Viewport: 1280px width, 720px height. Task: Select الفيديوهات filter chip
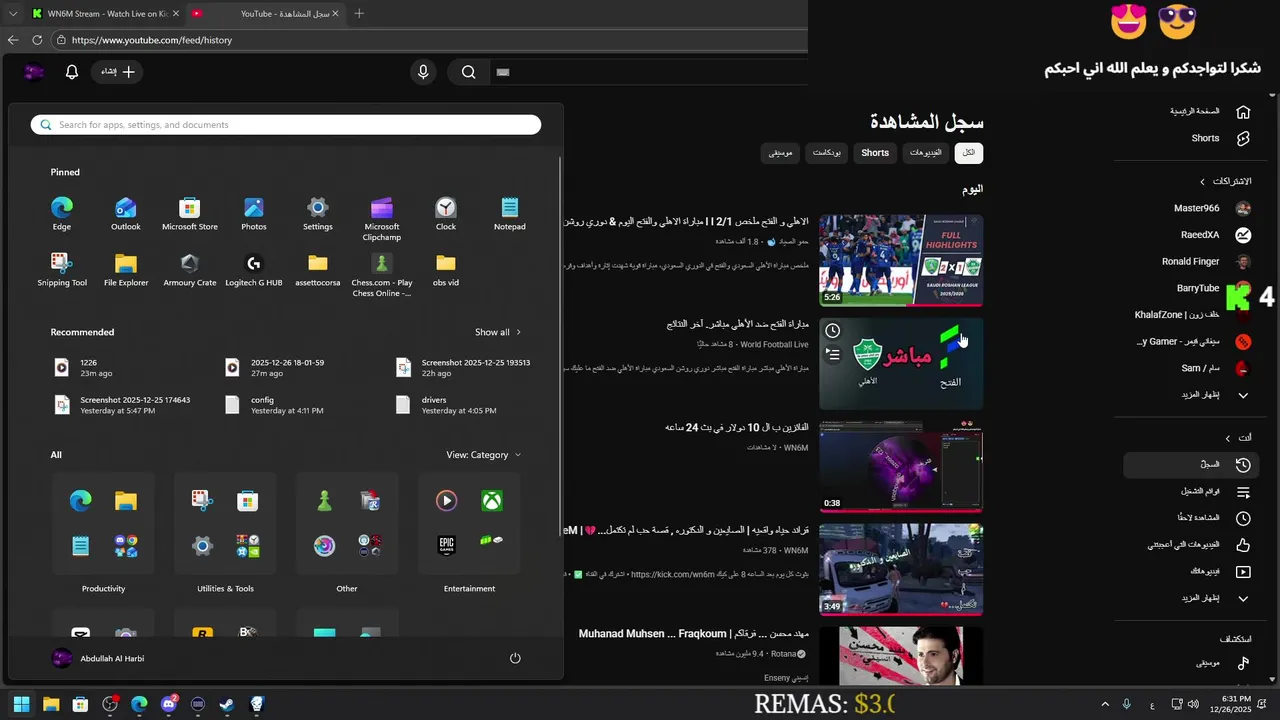tap(926, 153)
